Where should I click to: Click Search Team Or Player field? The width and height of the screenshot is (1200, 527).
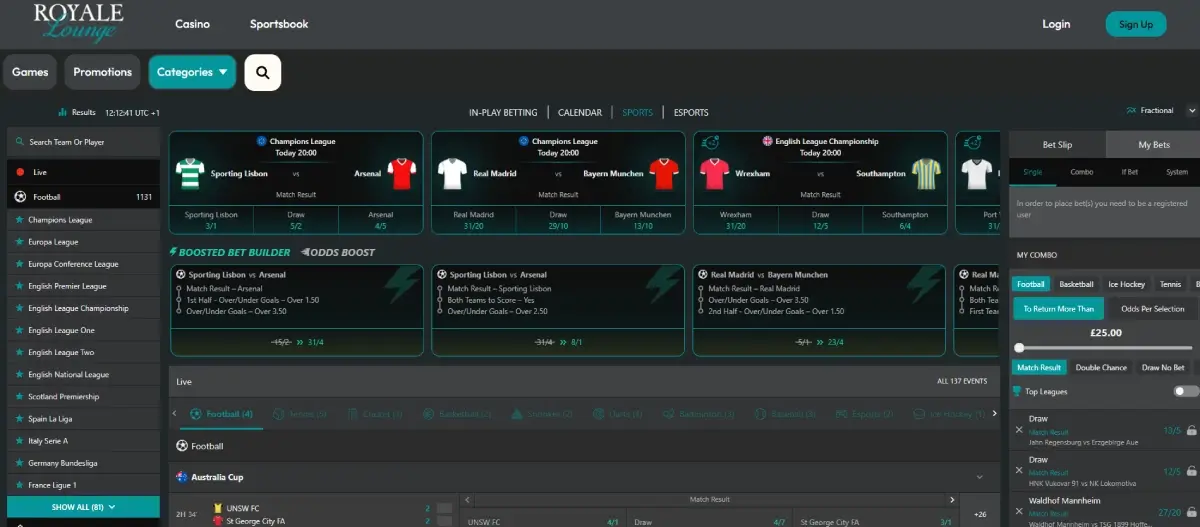[83, 142]
